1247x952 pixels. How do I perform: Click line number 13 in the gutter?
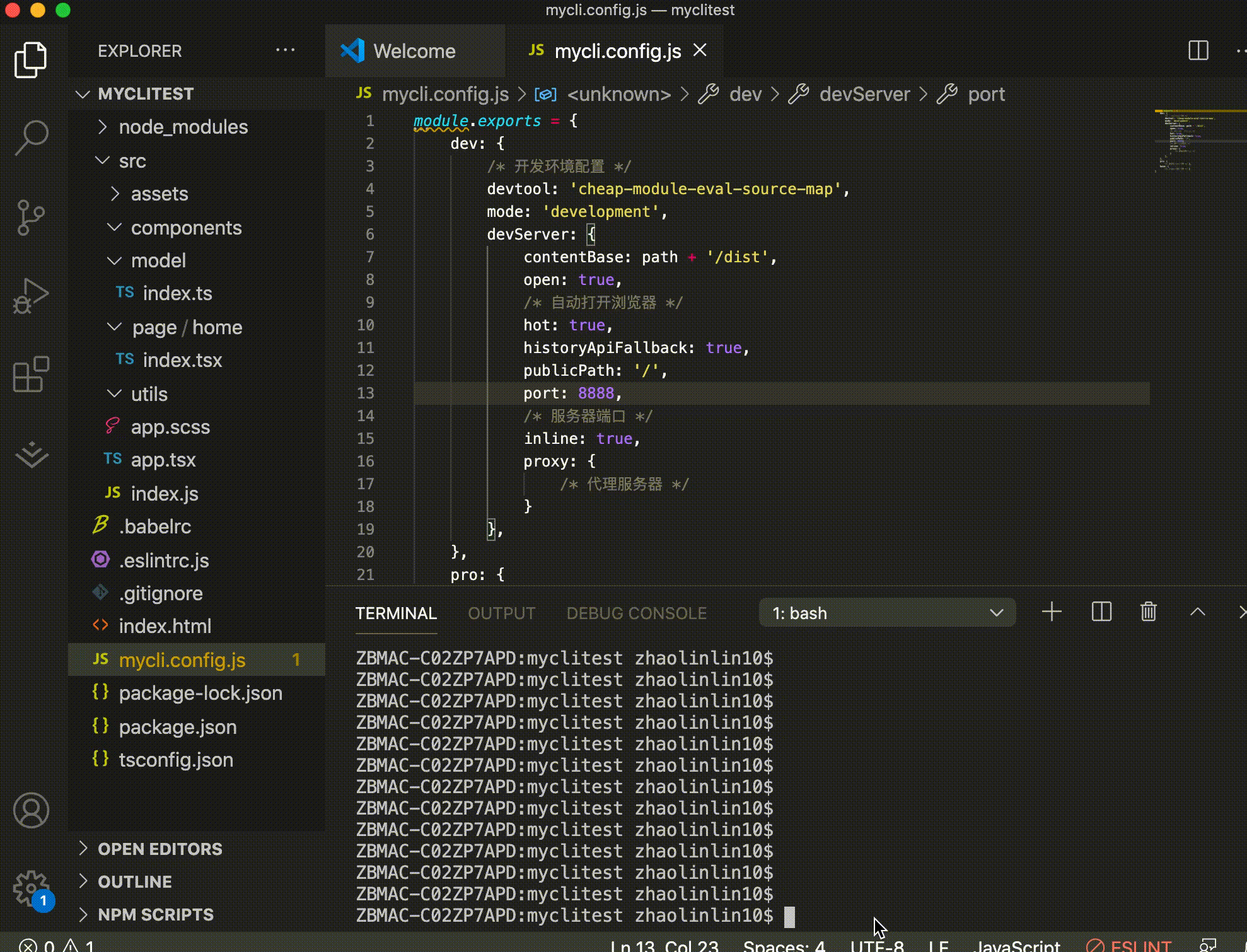click(366, 393)
